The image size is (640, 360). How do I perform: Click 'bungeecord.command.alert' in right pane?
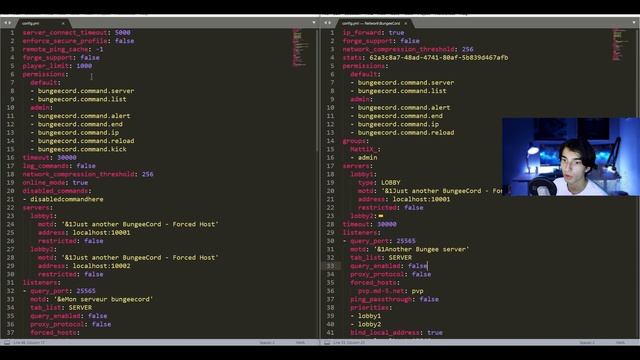pyautogui.click(x=404, y=107)
